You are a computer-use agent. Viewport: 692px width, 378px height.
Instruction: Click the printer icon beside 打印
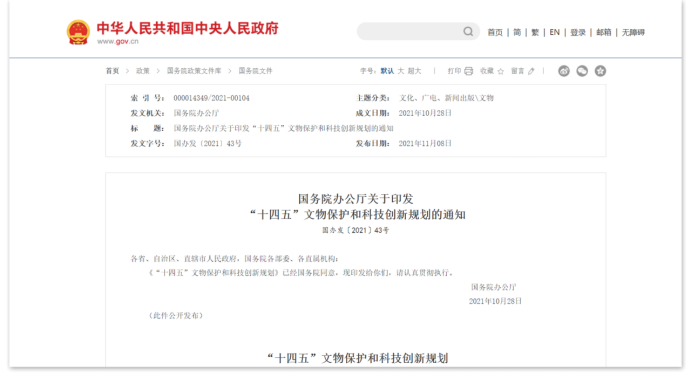click(469, 71)
